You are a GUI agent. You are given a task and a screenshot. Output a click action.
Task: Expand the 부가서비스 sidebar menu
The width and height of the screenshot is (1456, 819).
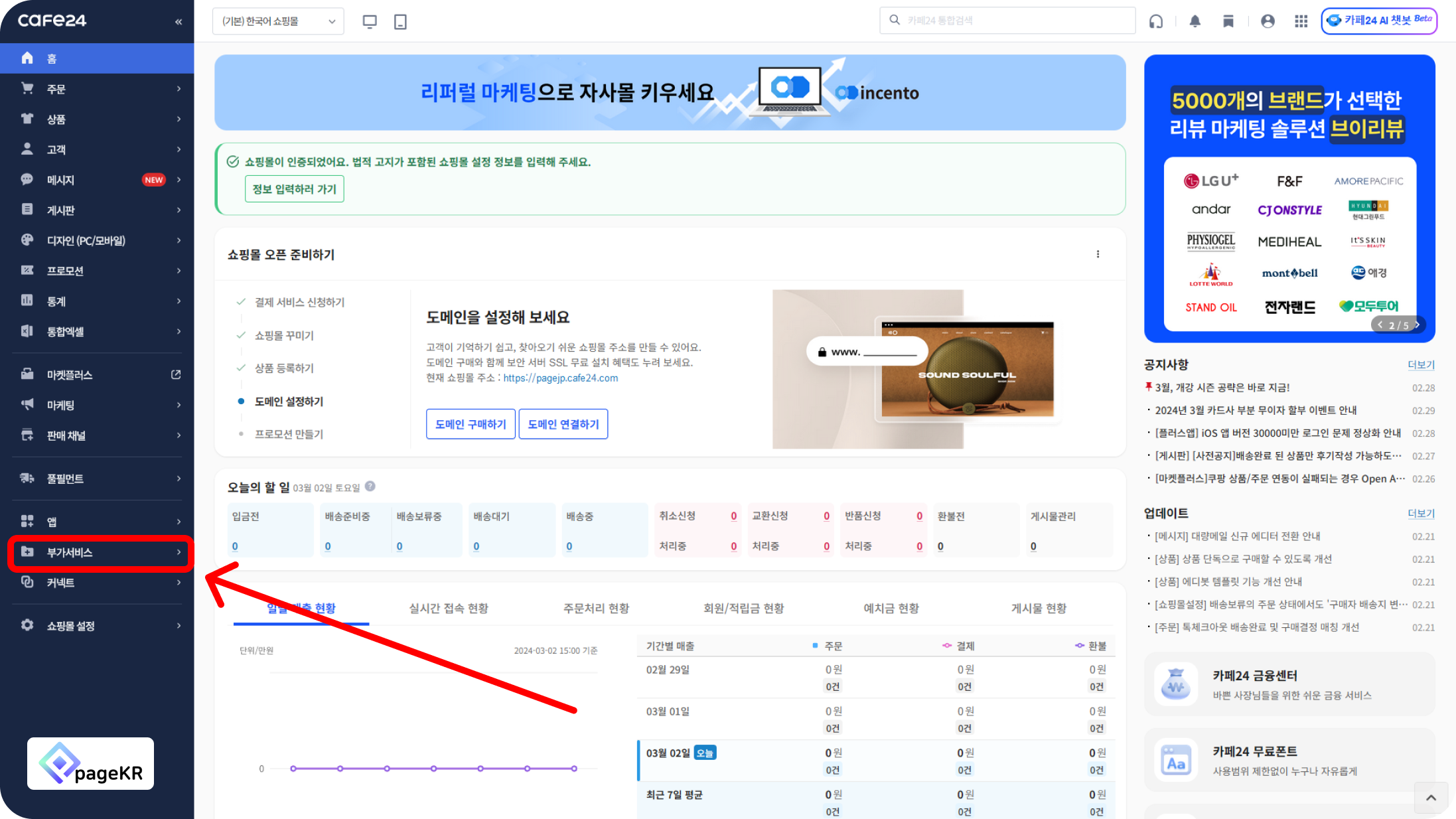pos(100,552)
